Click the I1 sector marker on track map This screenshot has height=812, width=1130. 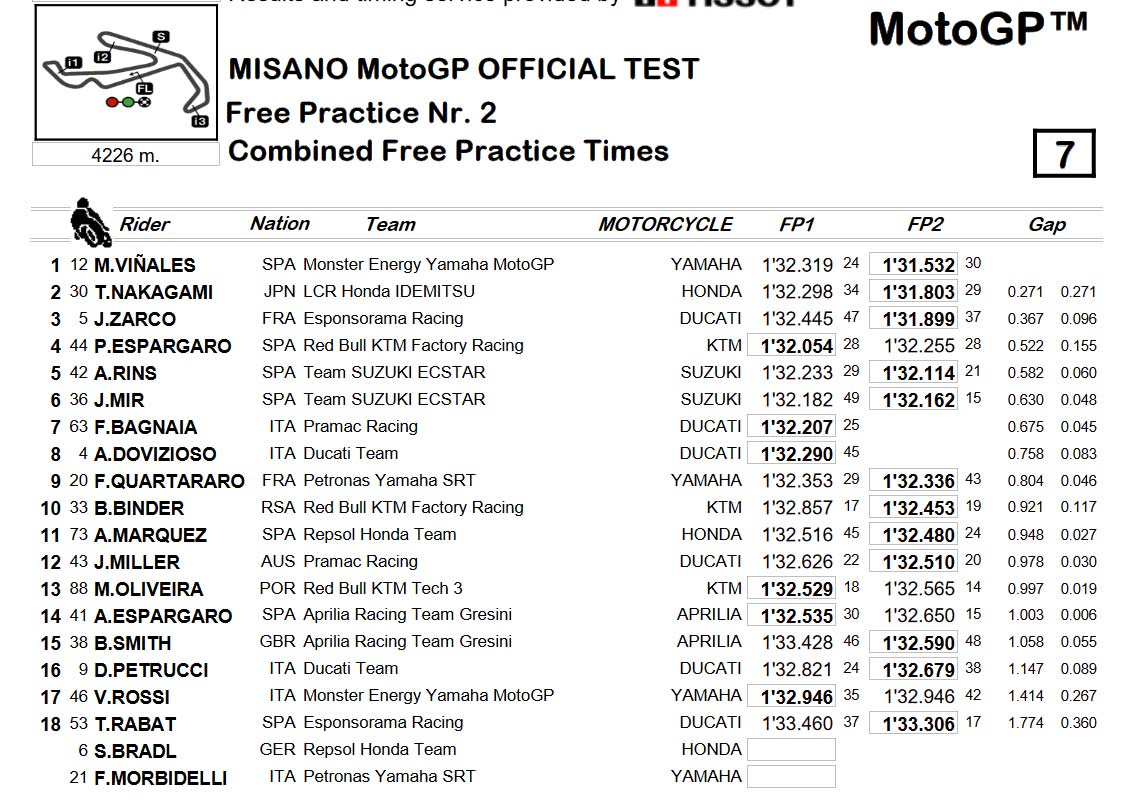coord(74,63)
